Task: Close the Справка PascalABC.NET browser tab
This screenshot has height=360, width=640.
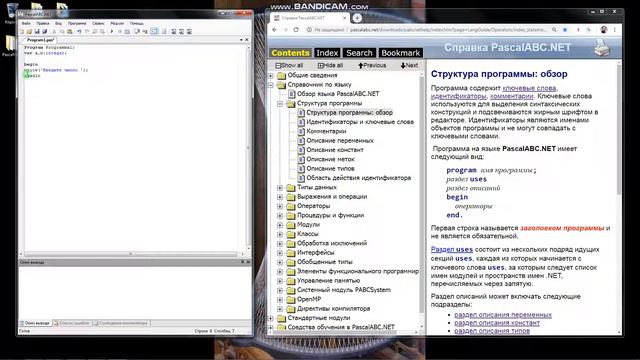Action: [344, 18]
